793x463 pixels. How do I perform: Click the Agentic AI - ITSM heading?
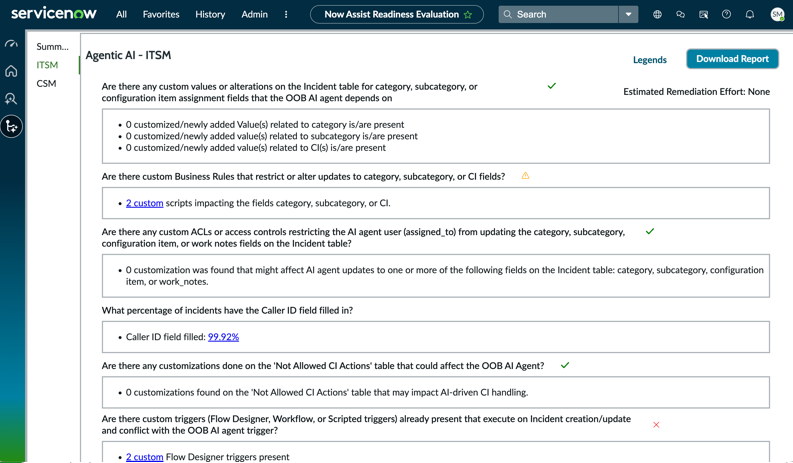click(128, 55)
